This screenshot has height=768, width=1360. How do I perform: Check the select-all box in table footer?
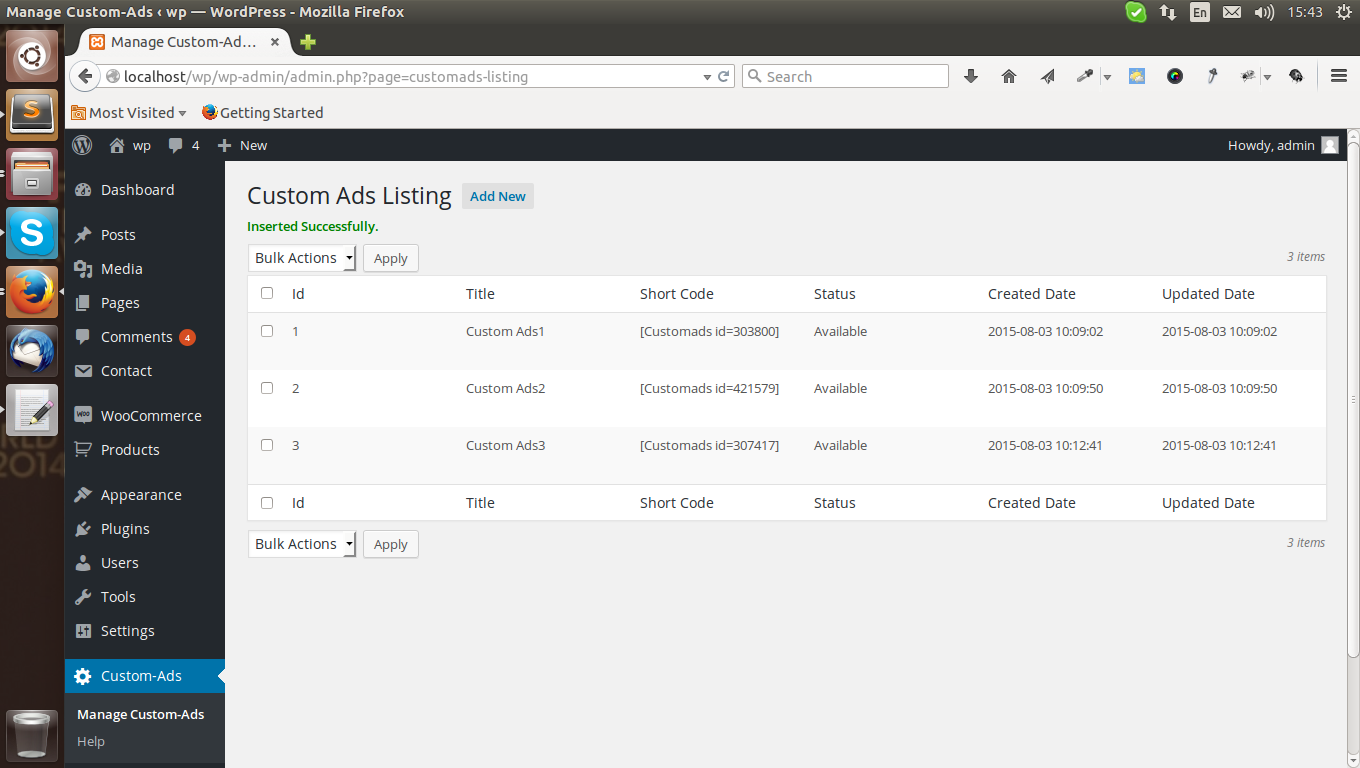point(267,503)
